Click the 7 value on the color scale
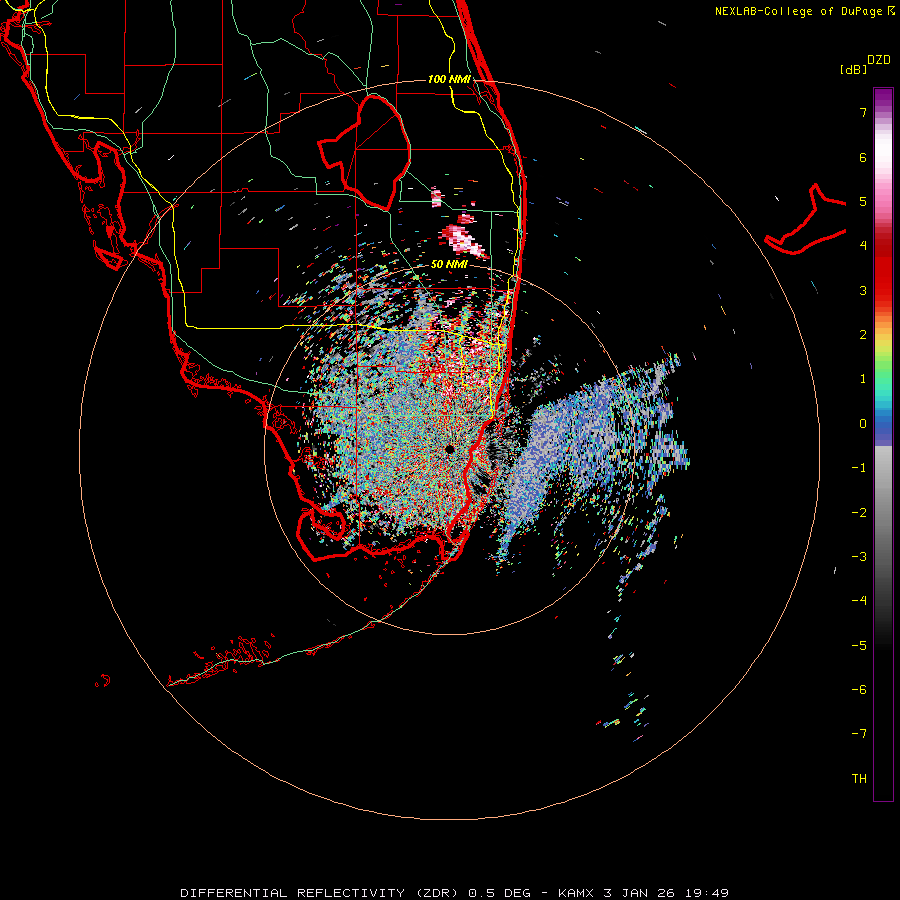The width and height of the screenshot is (900, 900). [863, 112]
